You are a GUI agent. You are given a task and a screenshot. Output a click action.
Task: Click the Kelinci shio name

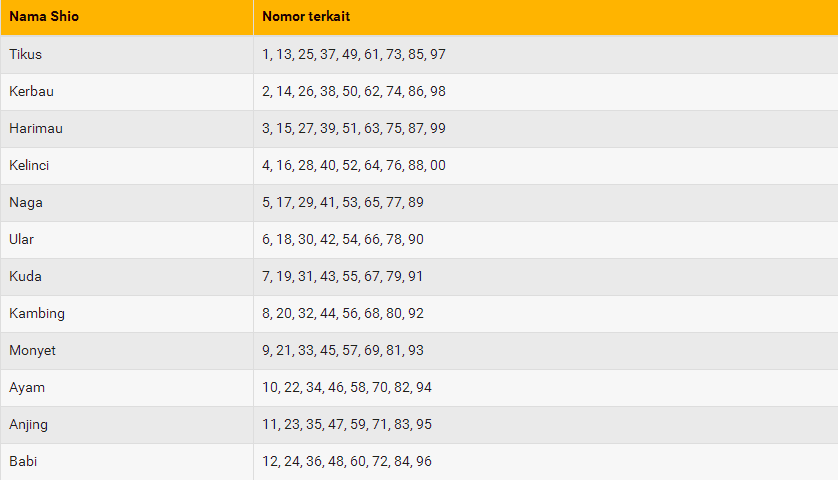coord(29,166)
